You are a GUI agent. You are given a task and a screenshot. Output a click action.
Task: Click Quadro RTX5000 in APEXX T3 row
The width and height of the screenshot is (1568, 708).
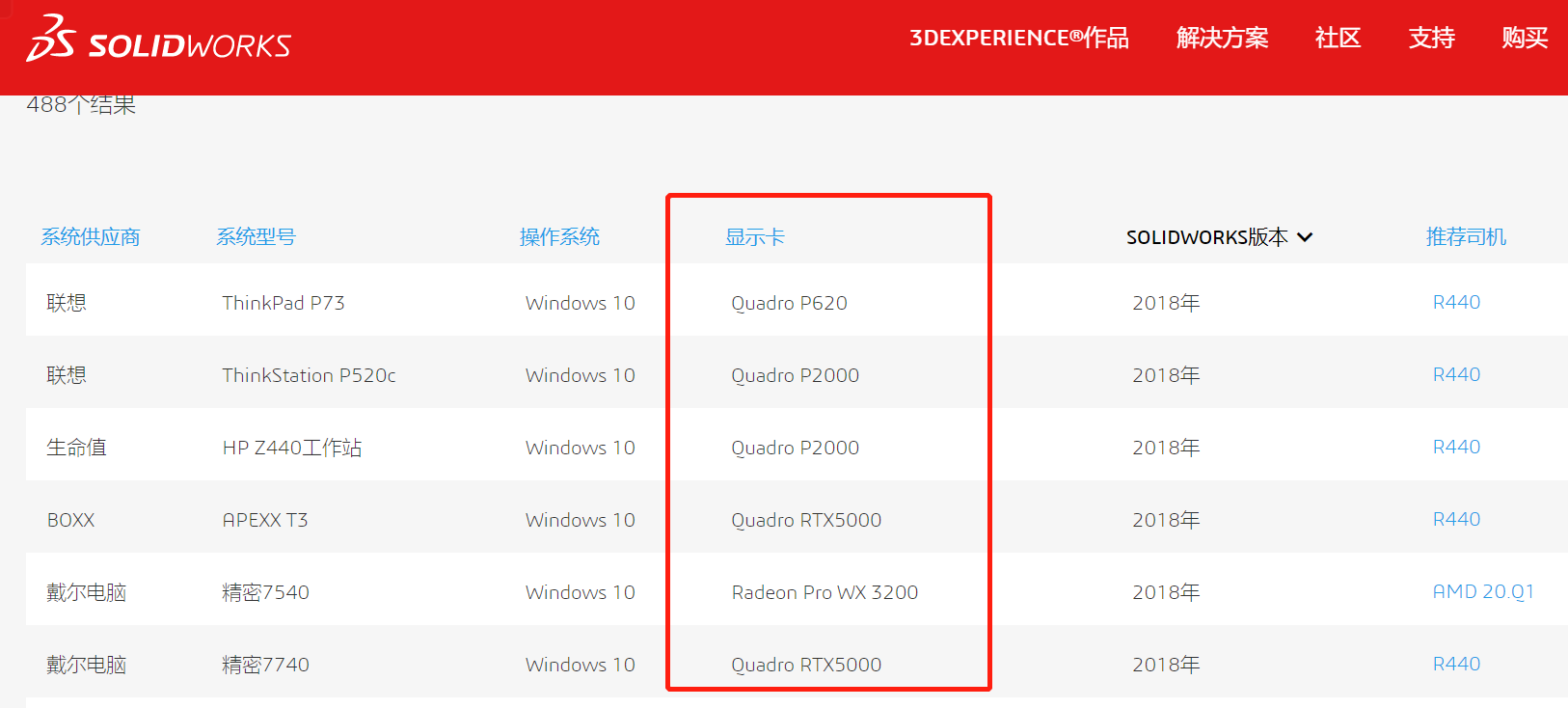point(806,520)
